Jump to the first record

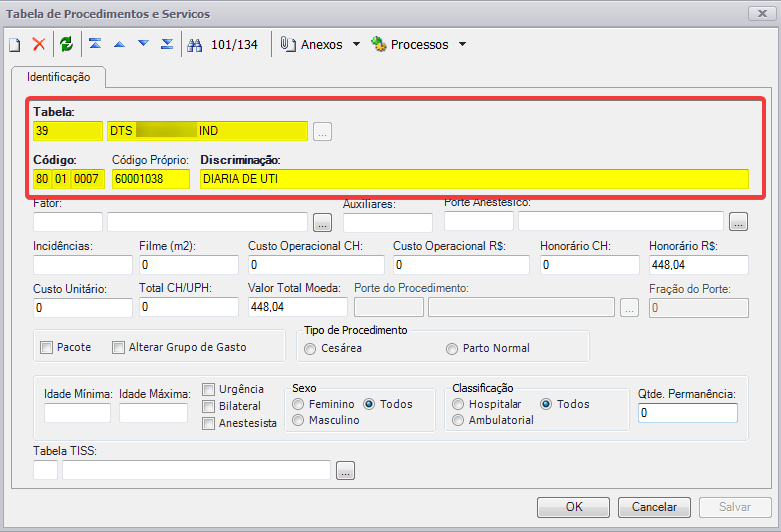(x=95, y=44)
